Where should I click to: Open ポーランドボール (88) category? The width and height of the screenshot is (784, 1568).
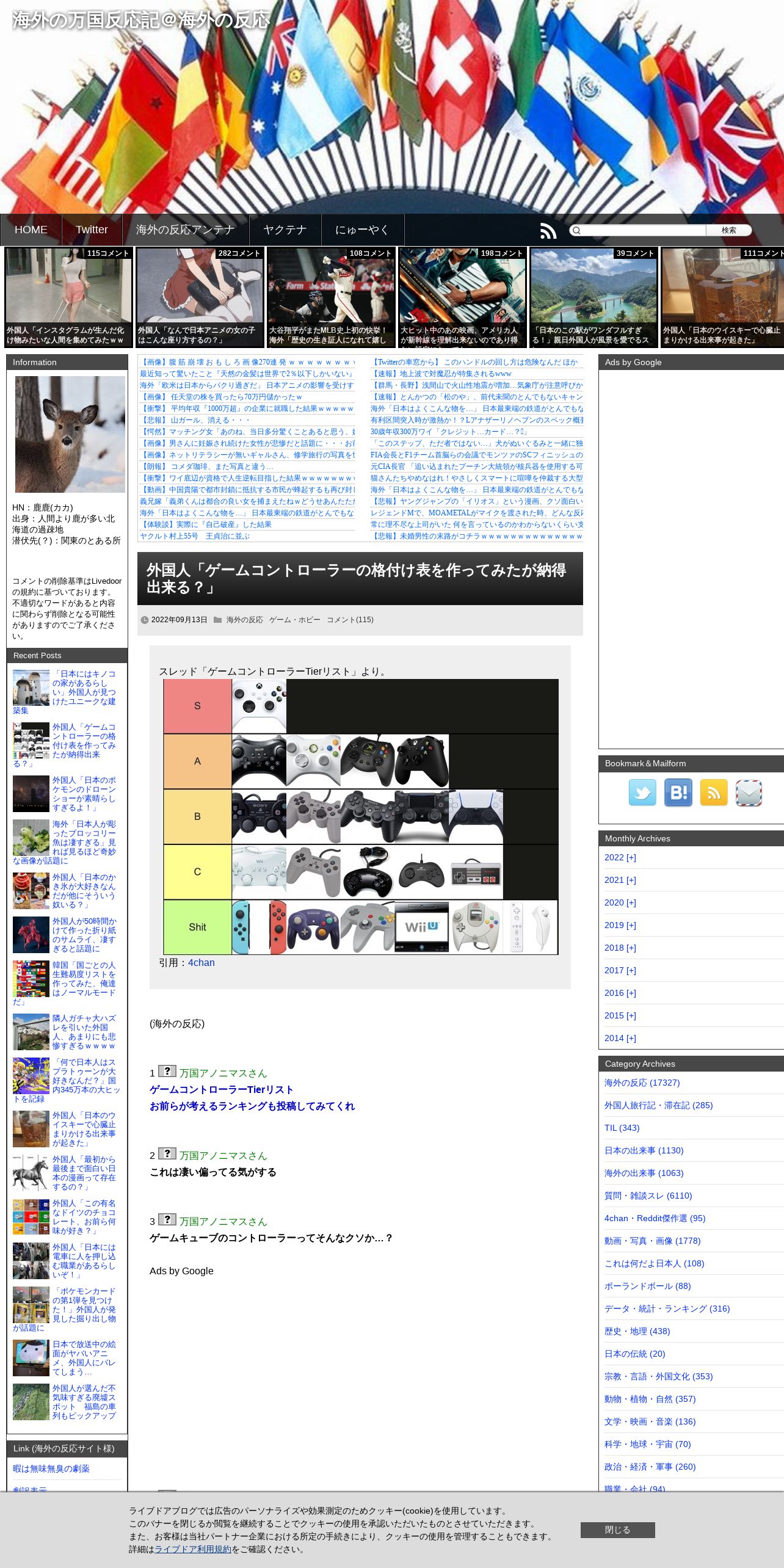[x=647, y=1286]
